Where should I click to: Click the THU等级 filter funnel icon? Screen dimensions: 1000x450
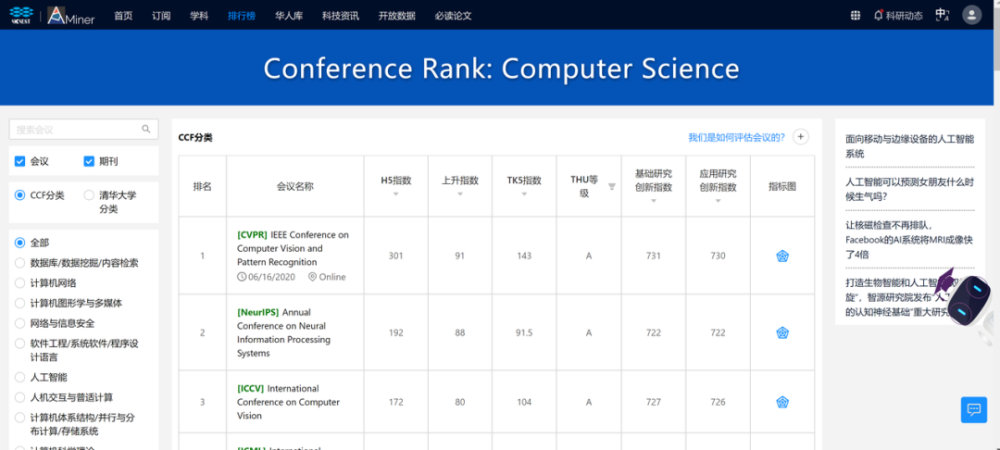click(x=612, y=187)
